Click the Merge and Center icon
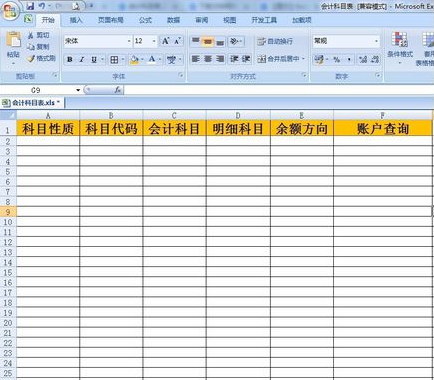The image size is (434, 380). coord(262,59)
